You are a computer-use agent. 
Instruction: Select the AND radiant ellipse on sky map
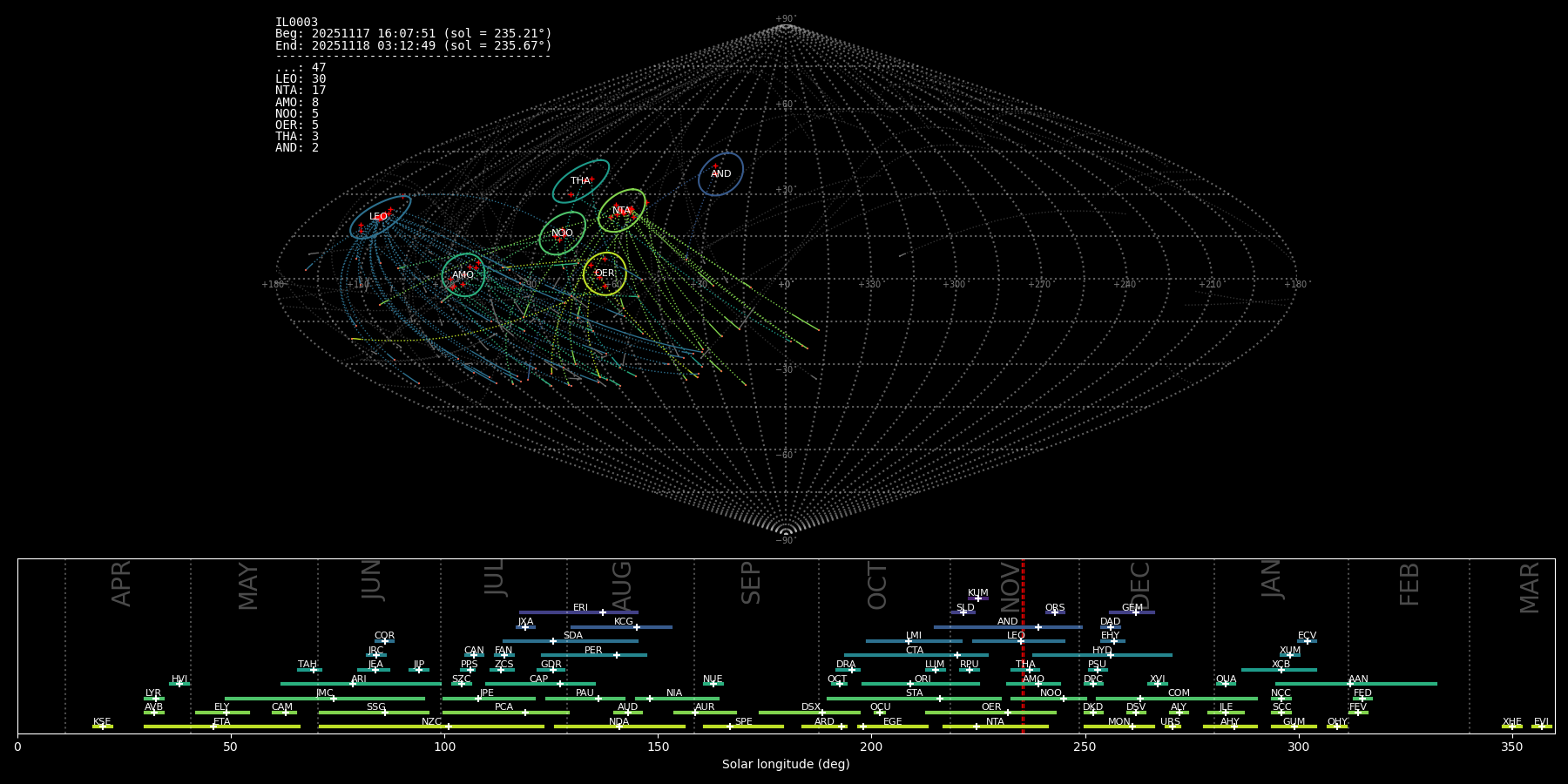[x=720, y=174]
